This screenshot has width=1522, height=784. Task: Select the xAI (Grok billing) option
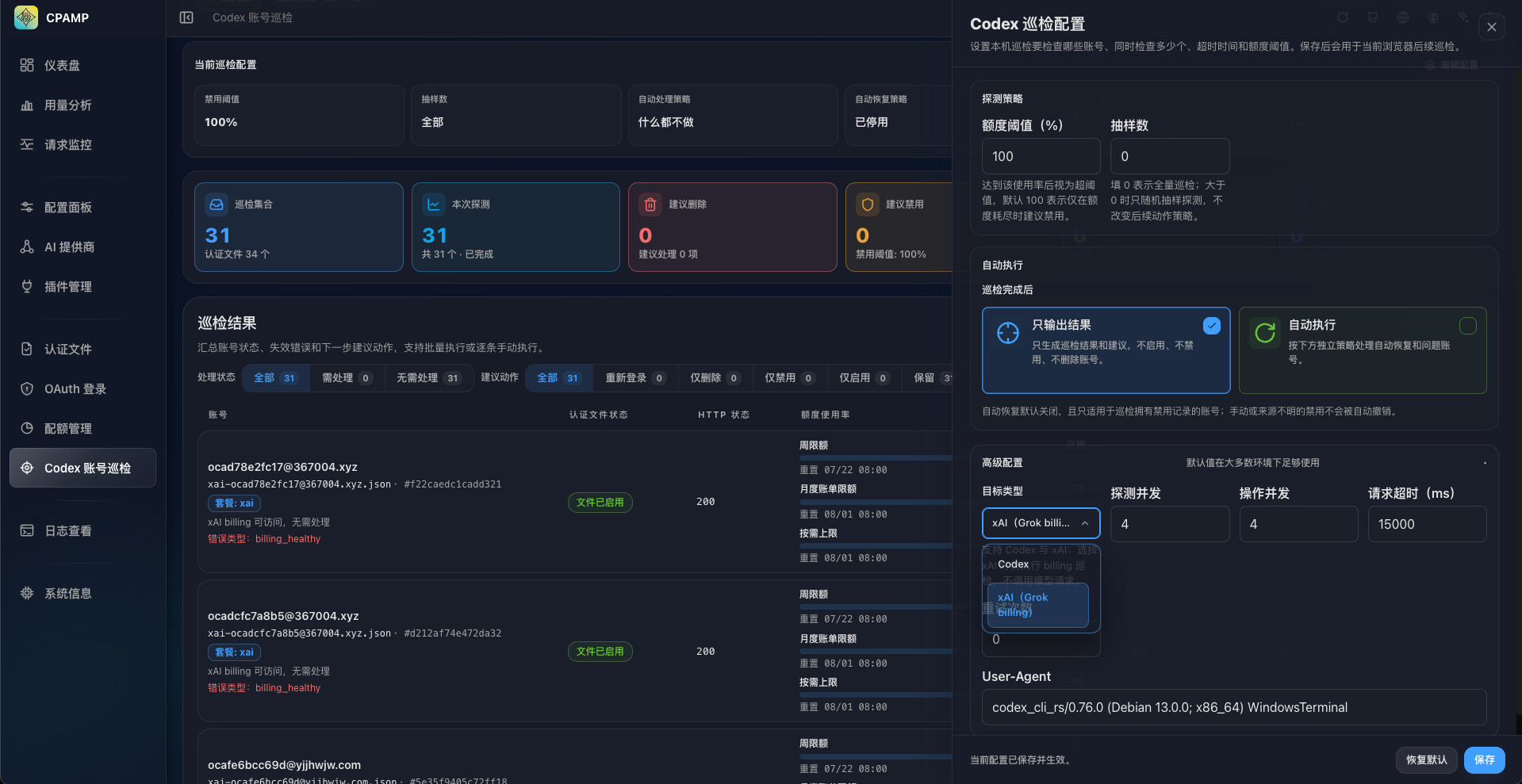[1038, 605]
